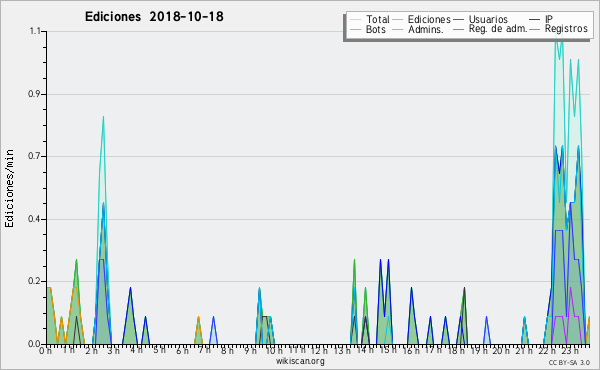600x370 pixels.
Task: Click the 15 h x-axis label
Action: point(388,351)
